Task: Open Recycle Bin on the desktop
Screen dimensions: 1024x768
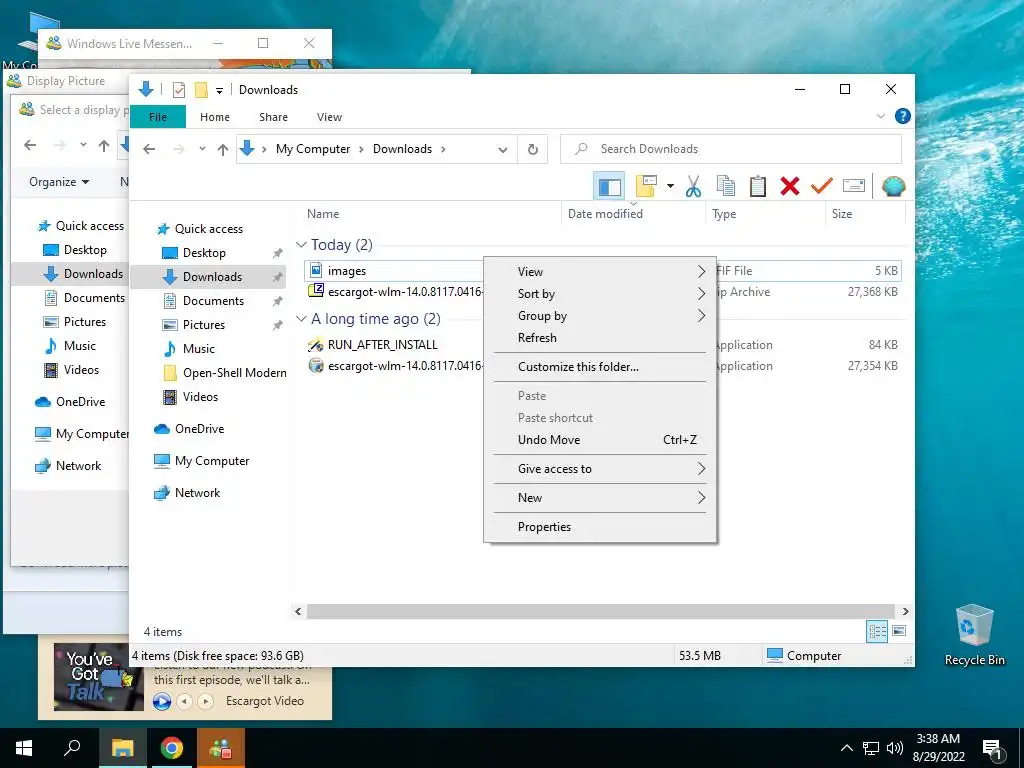Action: pos(974,635)
